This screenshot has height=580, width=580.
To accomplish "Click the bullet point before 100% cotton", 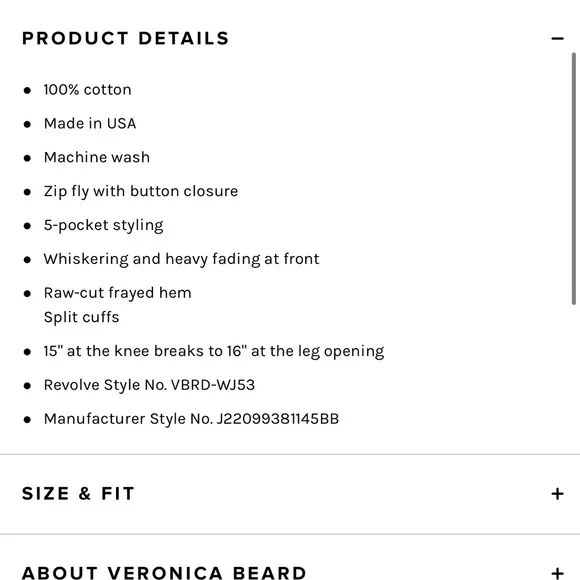I will tap(27, 90).
